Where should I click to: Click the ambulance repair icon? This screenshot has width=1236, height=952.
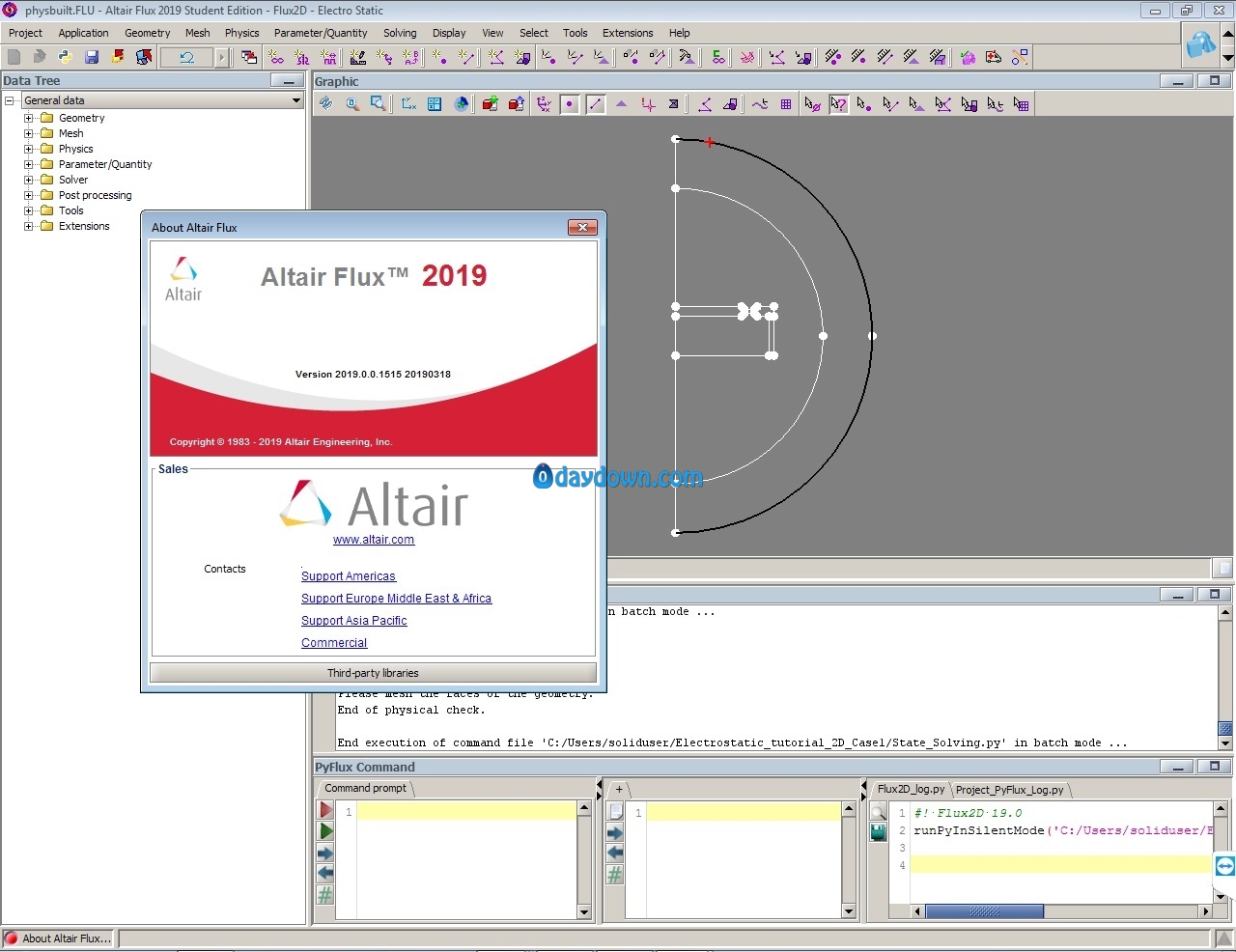tap(994, 57)
